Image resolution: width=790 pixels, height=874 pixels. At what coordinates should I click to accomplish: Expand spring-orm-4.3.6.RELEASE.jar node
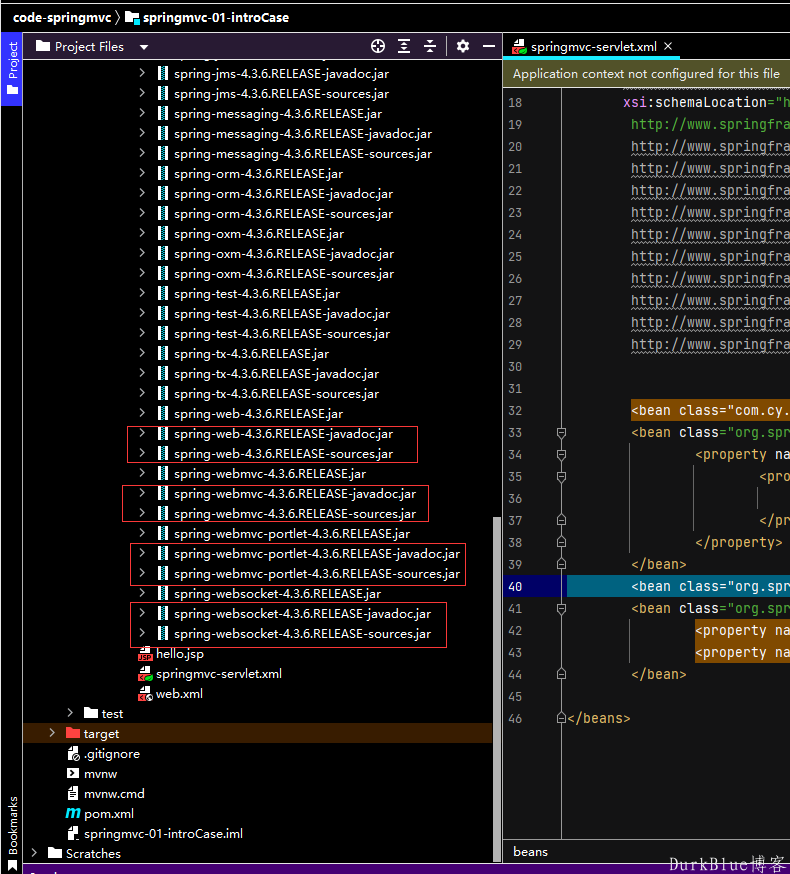pyautogui.click(x=142, y=173)
